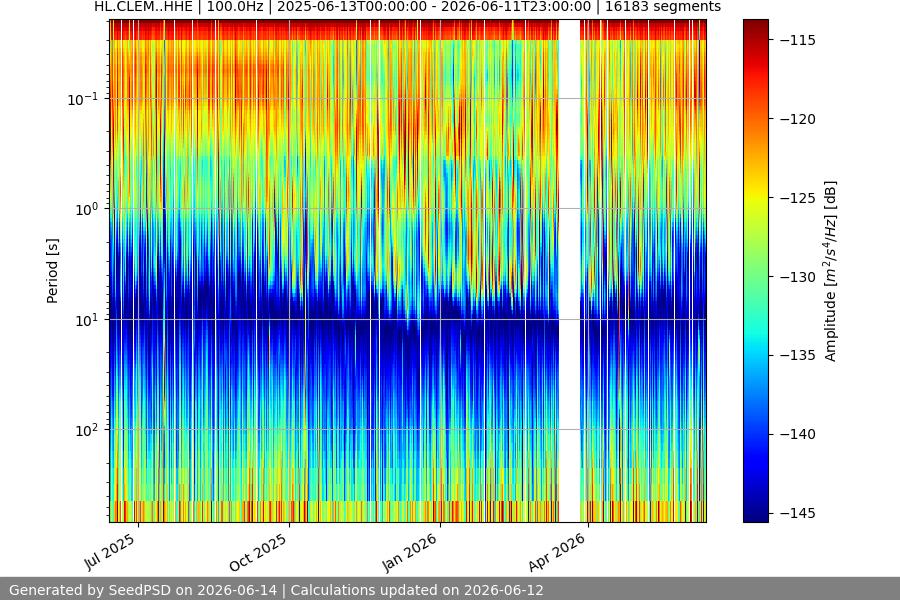Click the plot title starting with HL.CLEM..HHE

tap(408, 7)
